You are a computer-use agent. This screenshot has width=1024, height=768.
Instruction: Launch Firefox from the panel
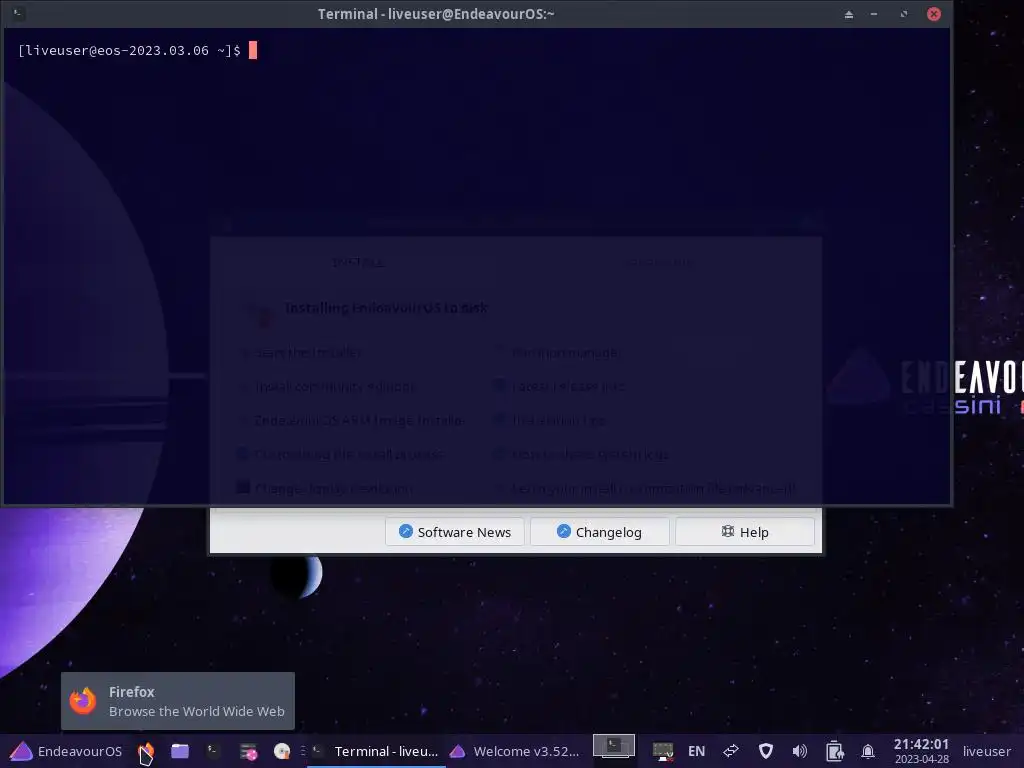[146, 751]
